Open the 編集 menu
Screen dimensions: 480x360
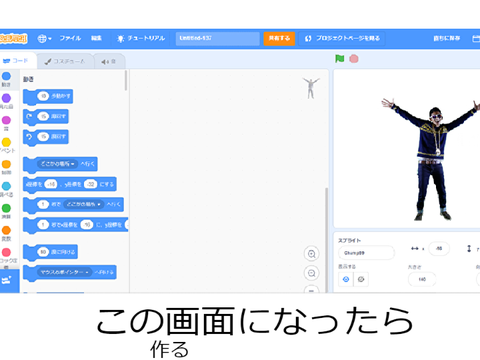coord(96,38)
